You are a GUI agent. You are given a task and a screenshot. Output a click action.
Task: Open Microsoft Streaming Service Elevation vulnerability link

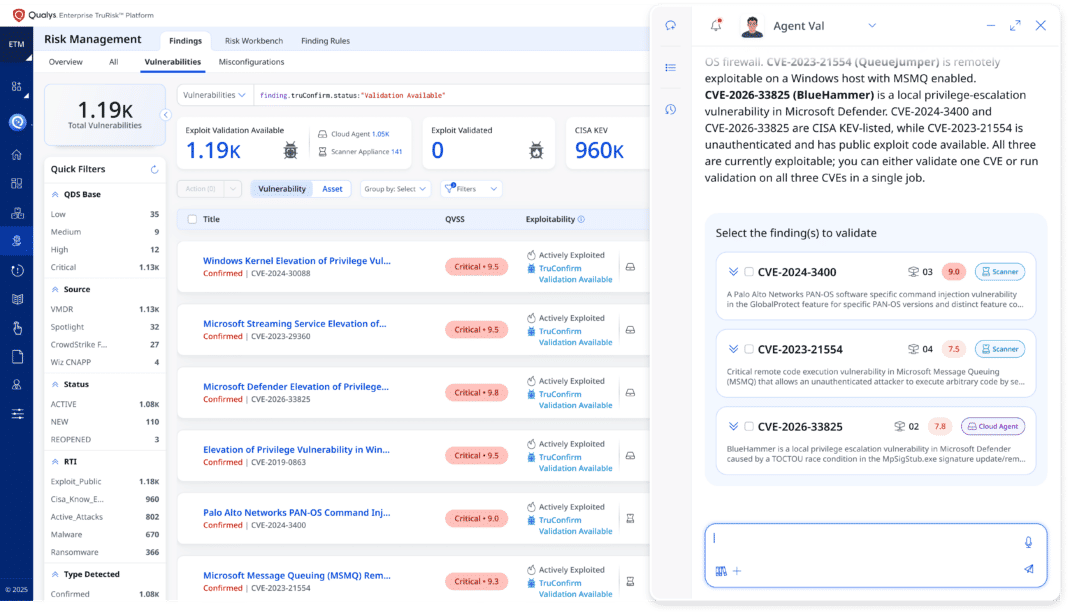(295, 323)
